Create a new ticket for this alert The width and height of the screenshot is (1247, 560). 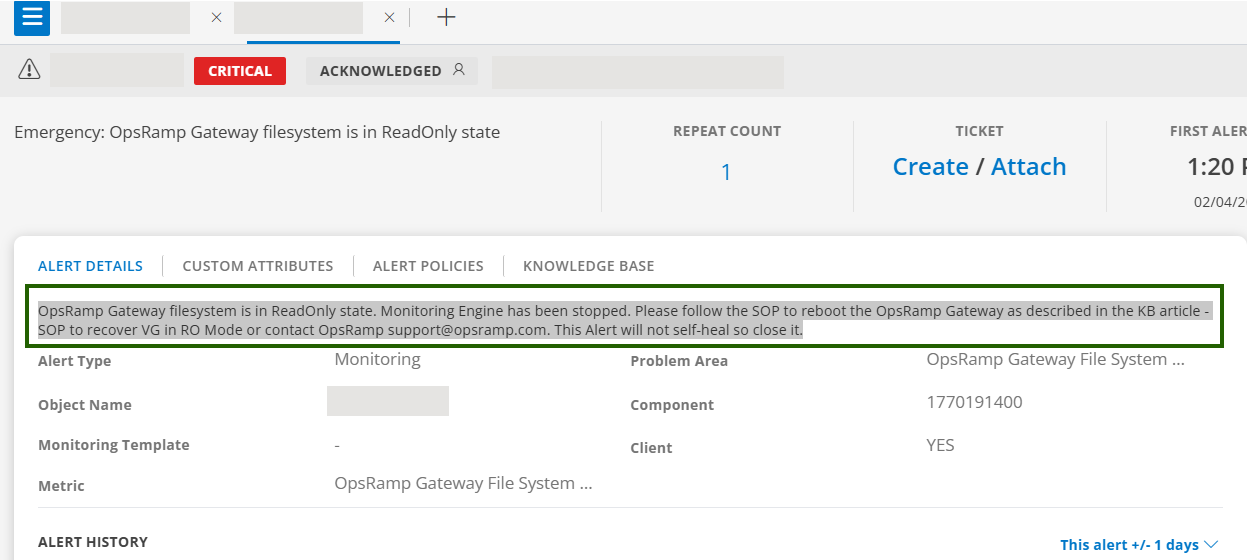(x=930, y=167)
